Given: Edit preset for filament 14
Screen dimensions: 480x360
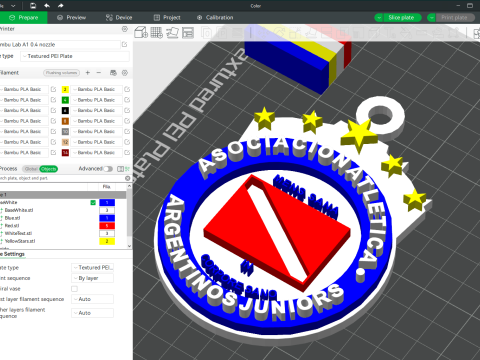Looking at the screenshot, I should (x=127, y=153).
